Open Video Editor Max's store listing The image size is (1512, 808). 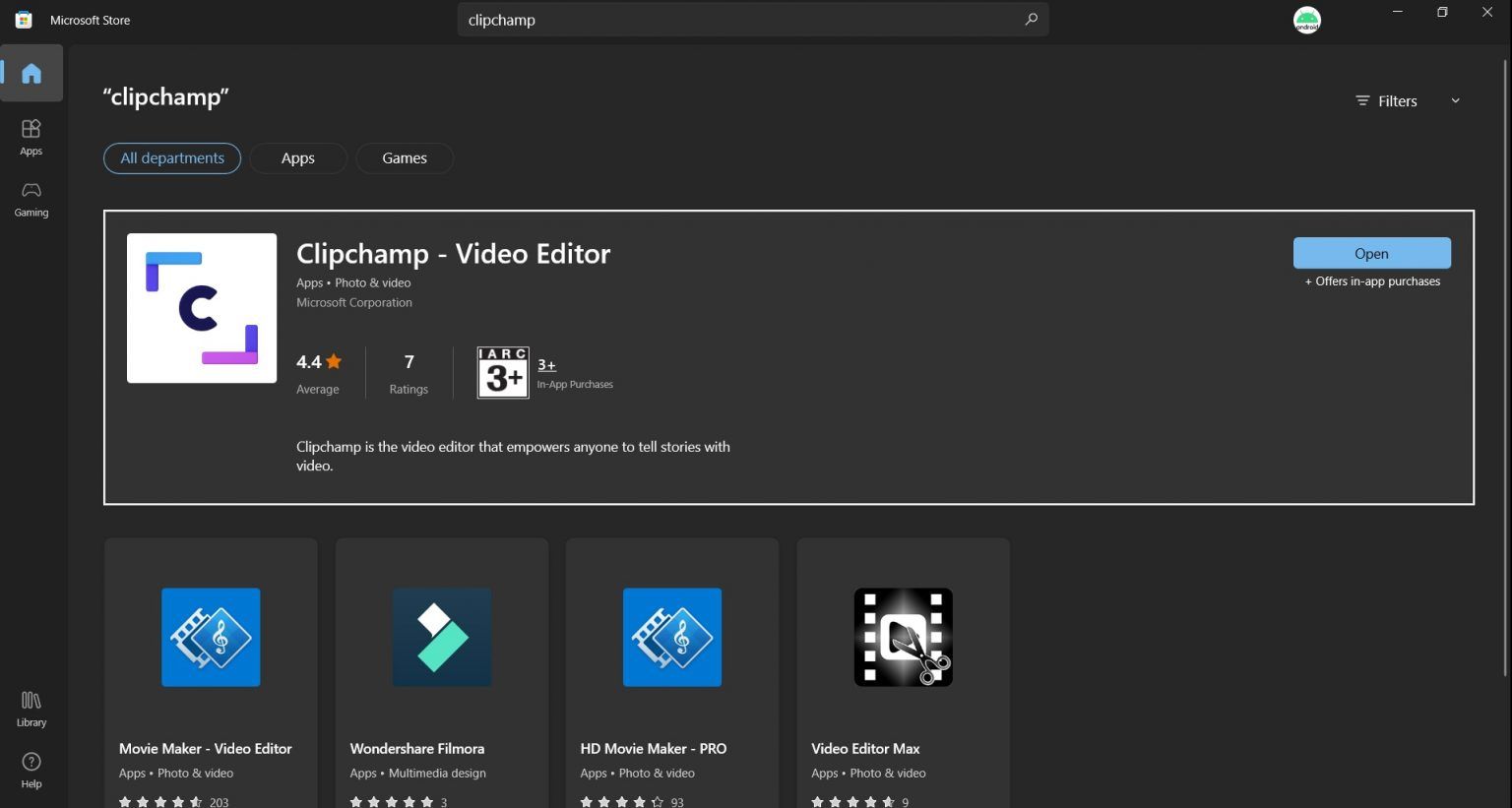(x=902, y=637)
